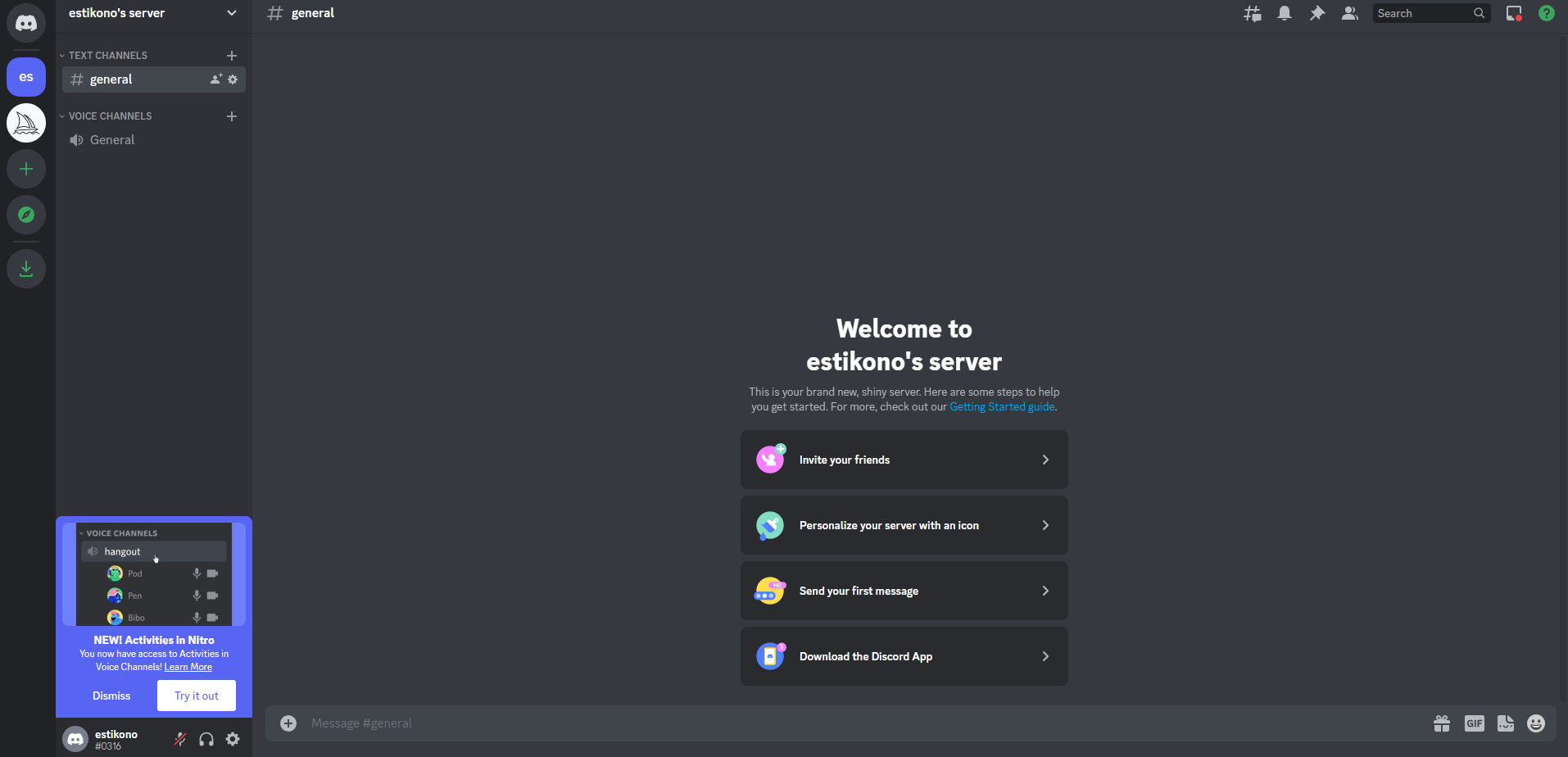Image resolution: width=1568 pixels, height=757 pixels.
Task: Join the General voice channel
Action: click(154, 140)
